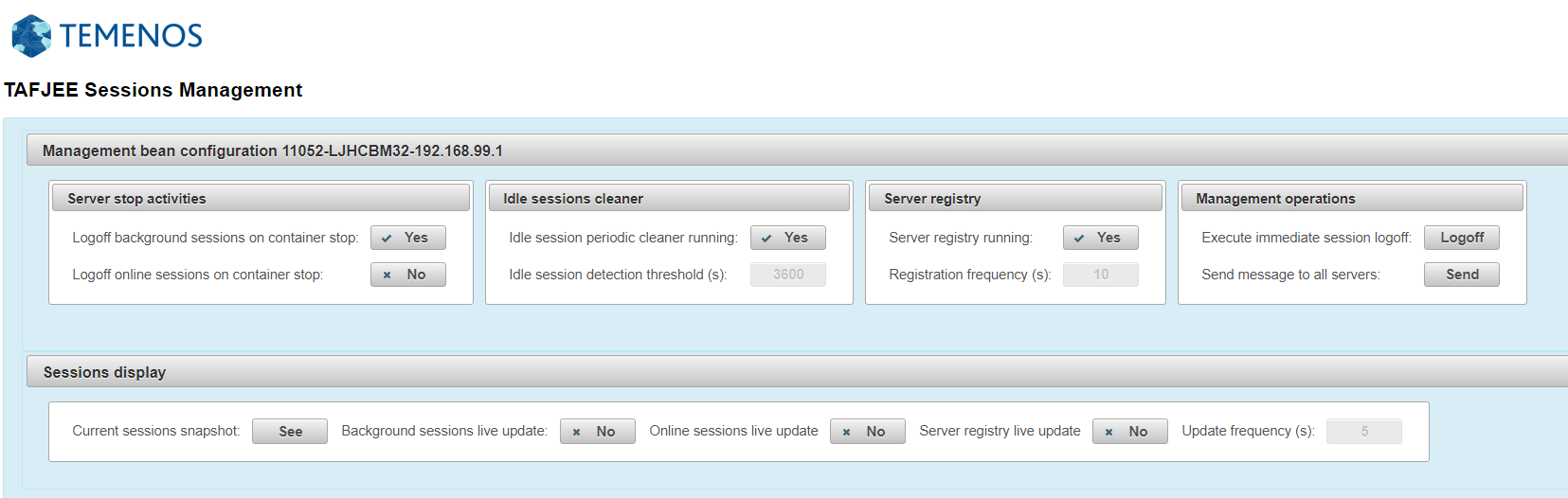Click the Server stop activities panel header
The image size is (1568, 498).
[x=136, y=199]
